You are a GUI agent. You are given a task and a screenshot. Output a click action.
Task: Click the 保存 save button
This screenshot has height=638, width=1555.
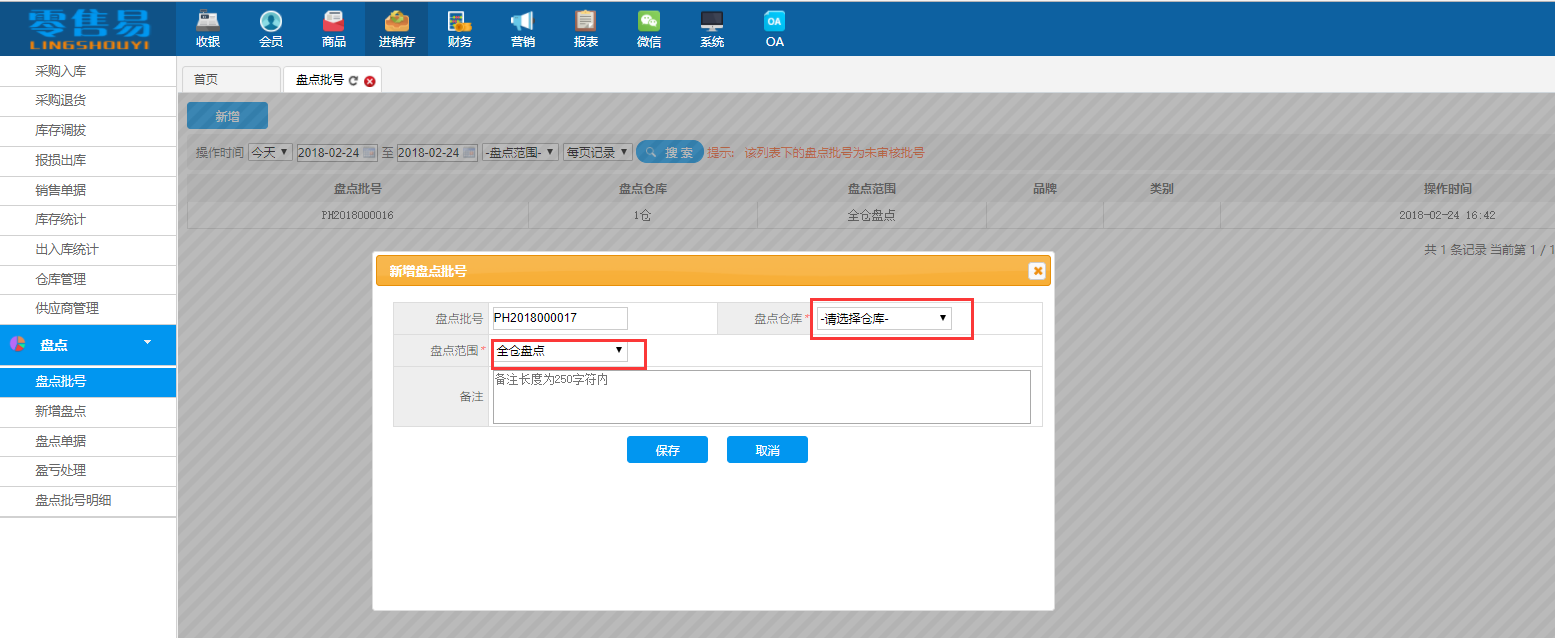click(x=667, y=450)
